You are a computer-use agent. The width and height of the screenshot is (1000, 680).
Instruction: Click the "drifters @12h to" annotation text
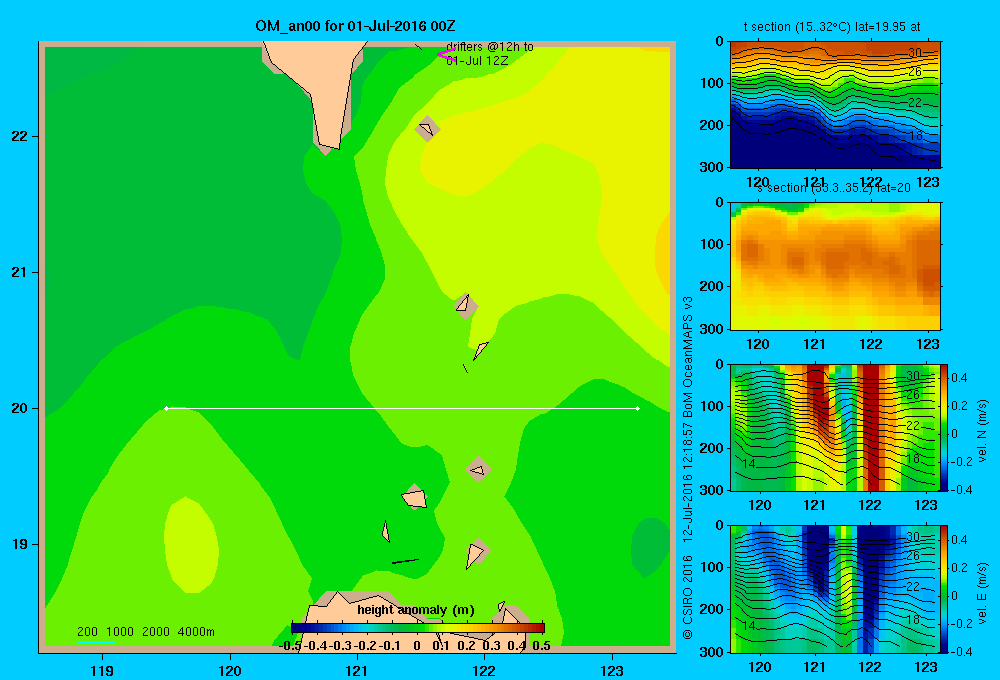(490, 47)
